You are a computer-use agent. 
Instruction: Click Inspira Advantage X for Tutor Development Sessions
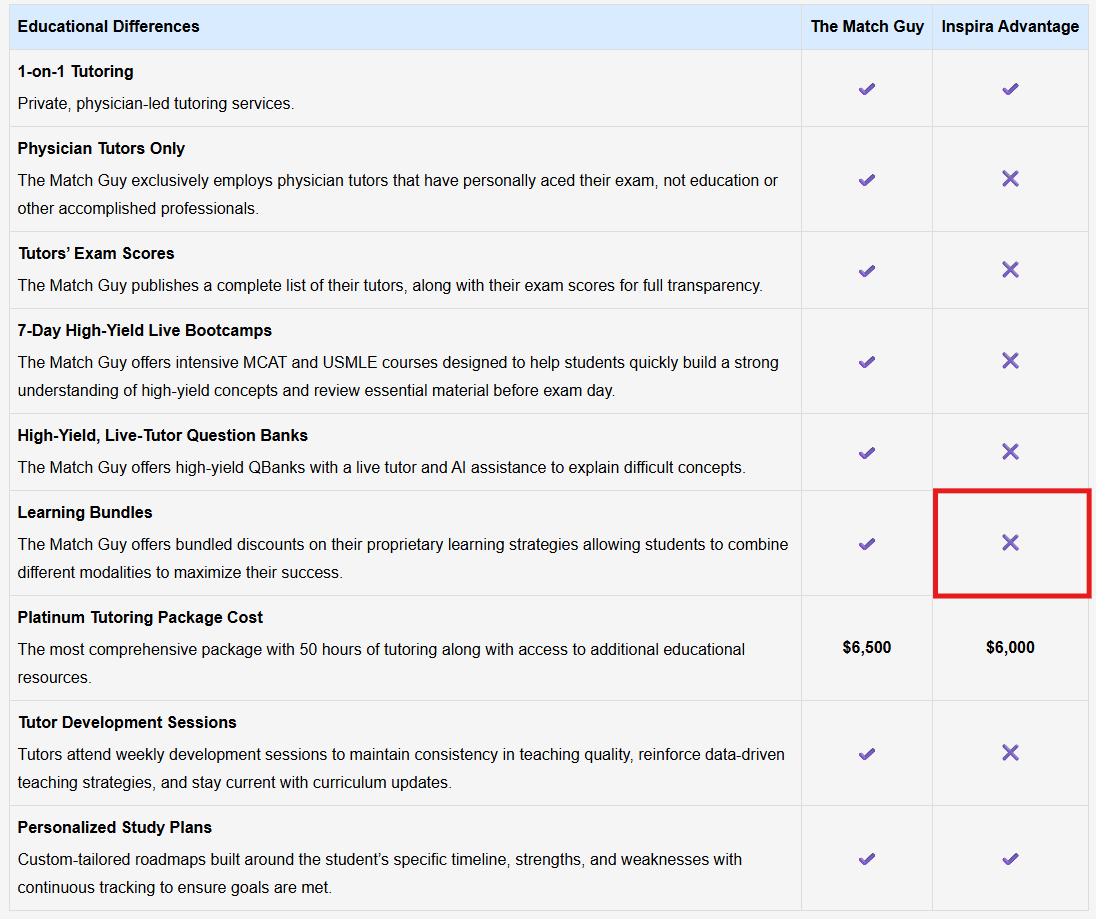1010,753
